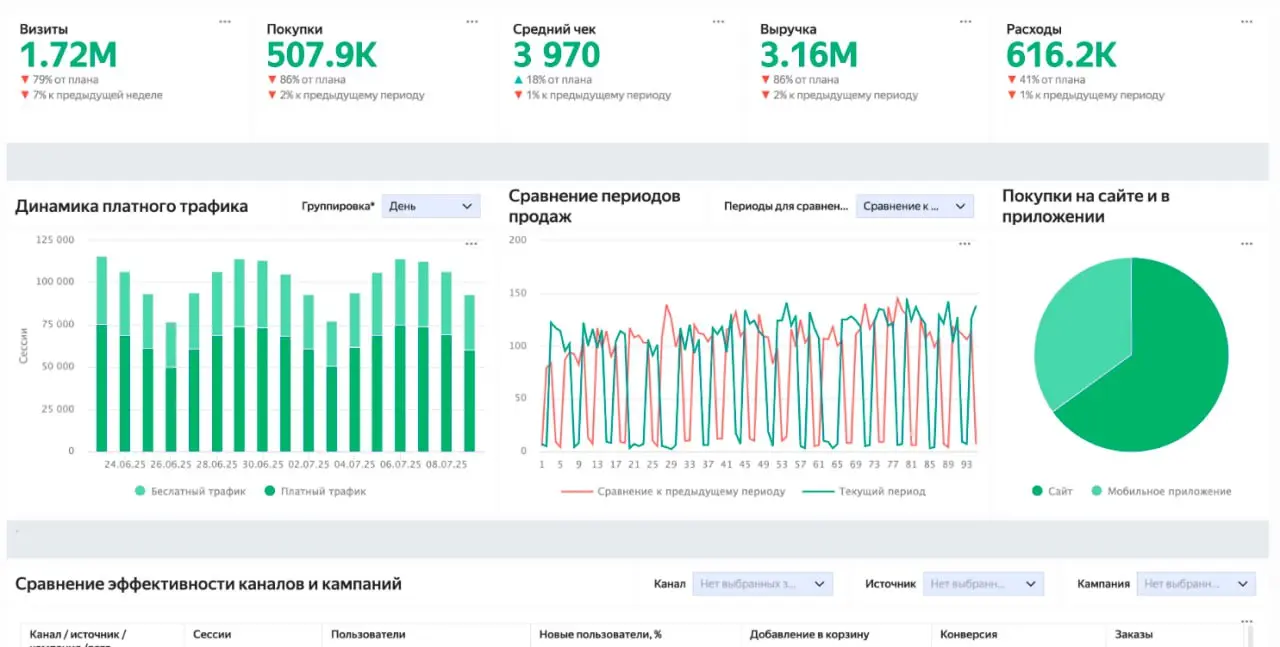Expand the Кампания filter dropdown
This screenshot has height=647, width=1280.
coord(1195,584)
